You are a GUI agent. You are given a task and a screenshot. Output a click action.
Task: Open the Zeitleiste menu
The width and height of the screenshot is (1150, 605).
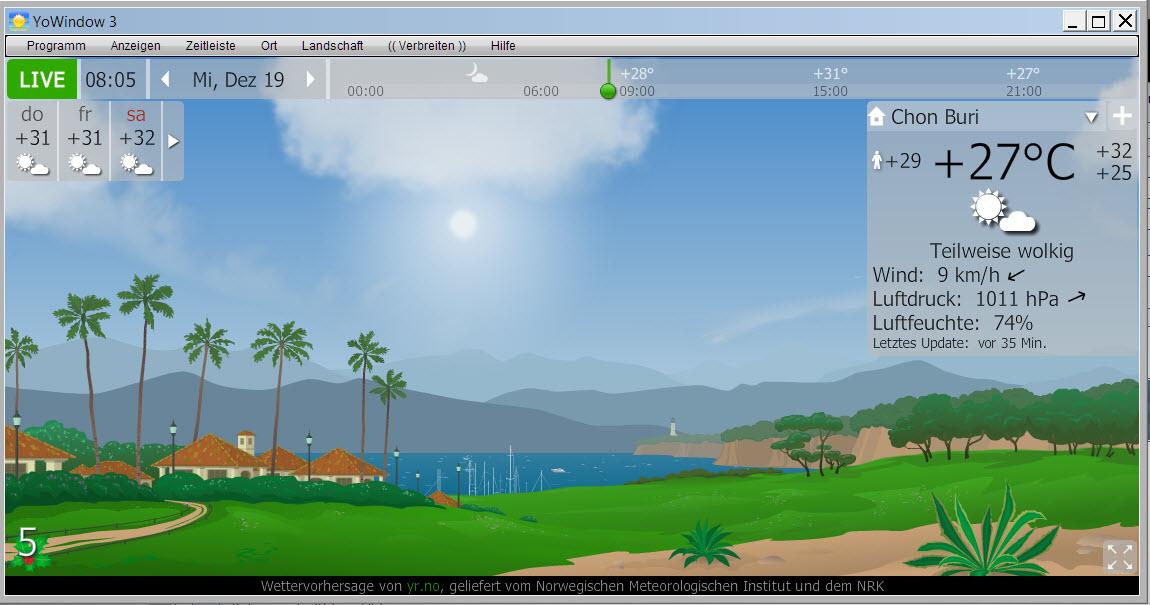(210, 46)
